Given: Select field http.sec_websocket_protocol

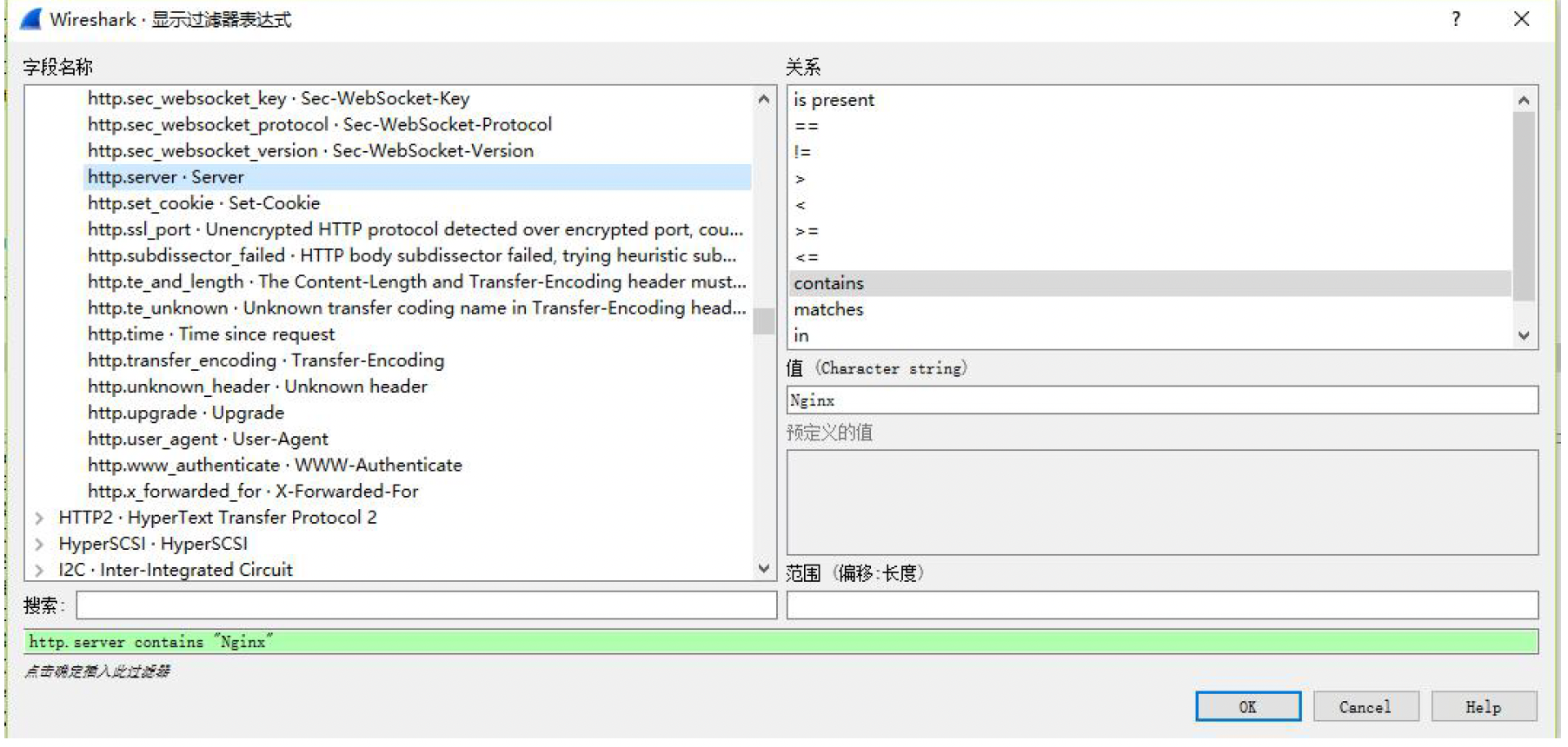Looking at the screenshot, I should 417,125.
